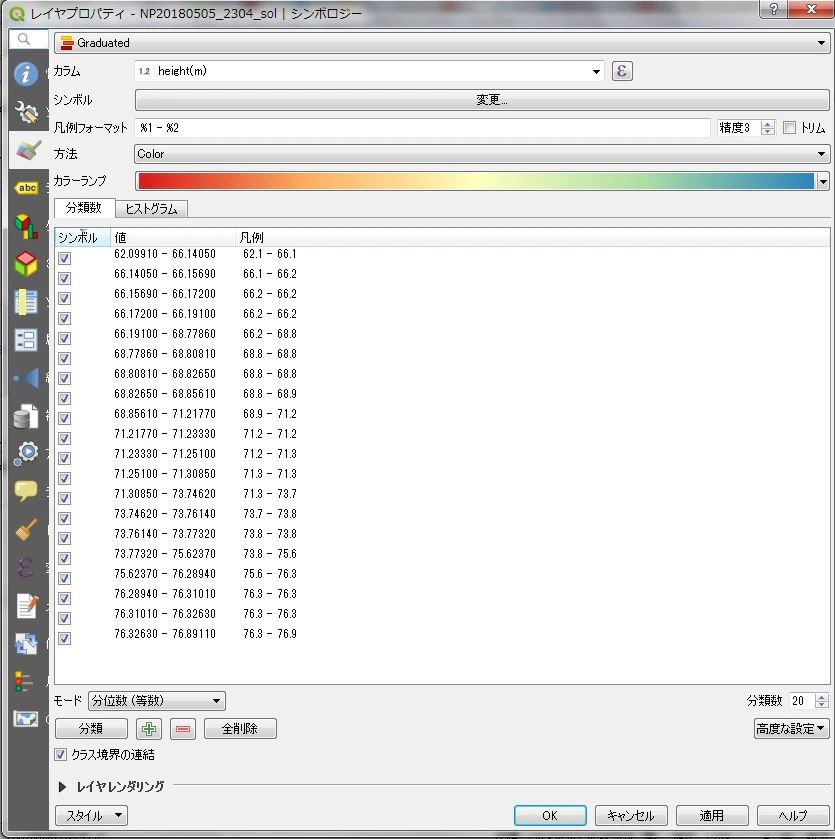Open the QGIS Server page icon

[x=26, y=719]
